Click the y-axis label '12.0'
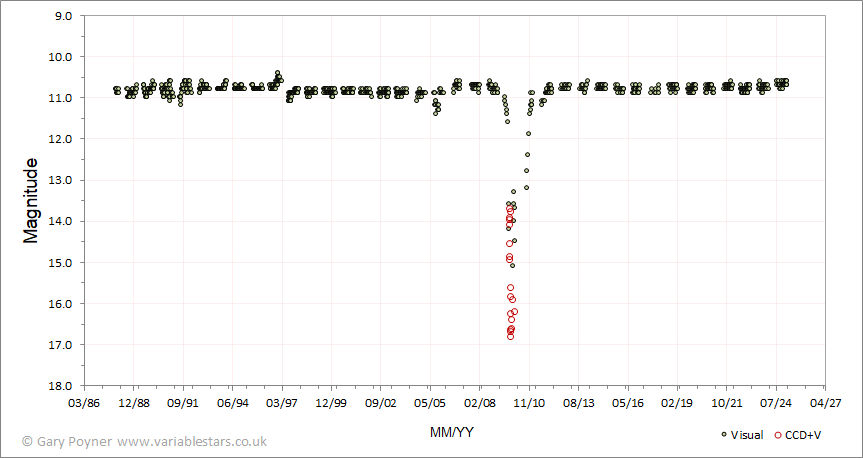 click(63, 139)
